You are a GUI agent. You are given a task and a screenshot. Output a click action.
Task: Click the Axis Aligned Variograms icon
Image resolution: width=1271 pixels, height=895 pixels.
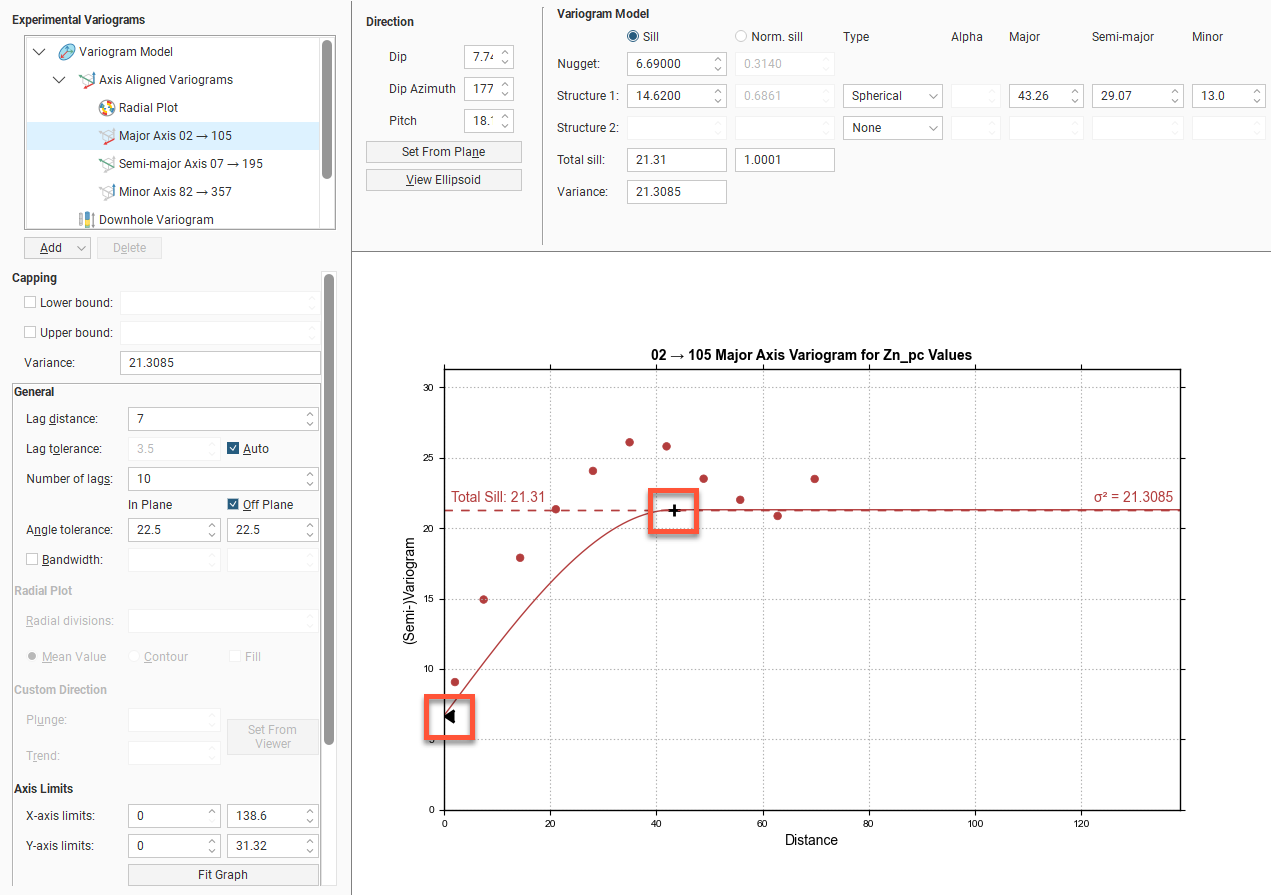tap(87, 80)
